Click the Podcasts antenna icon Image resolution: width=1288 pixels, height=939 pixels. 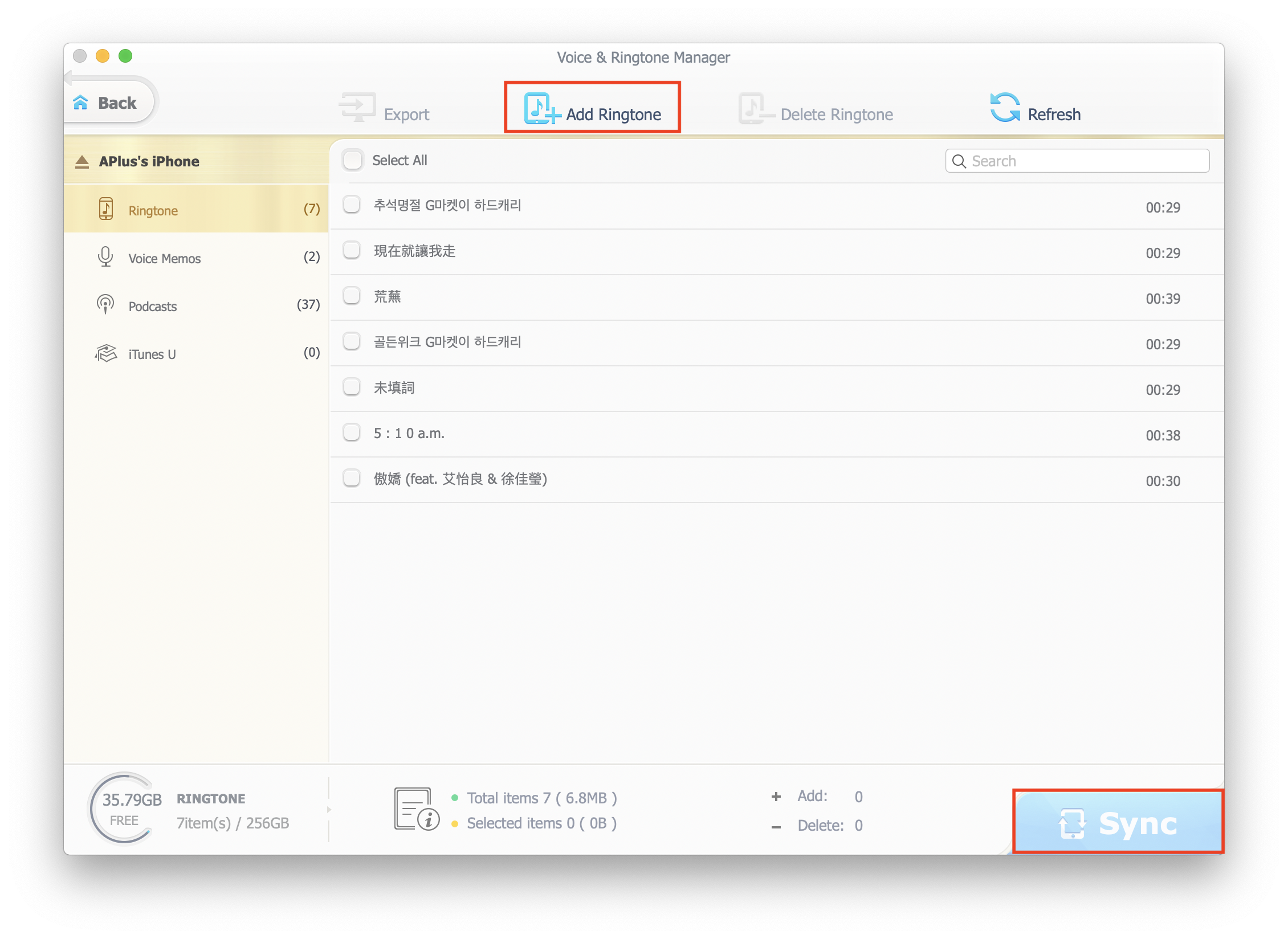[x=105, y=304]
